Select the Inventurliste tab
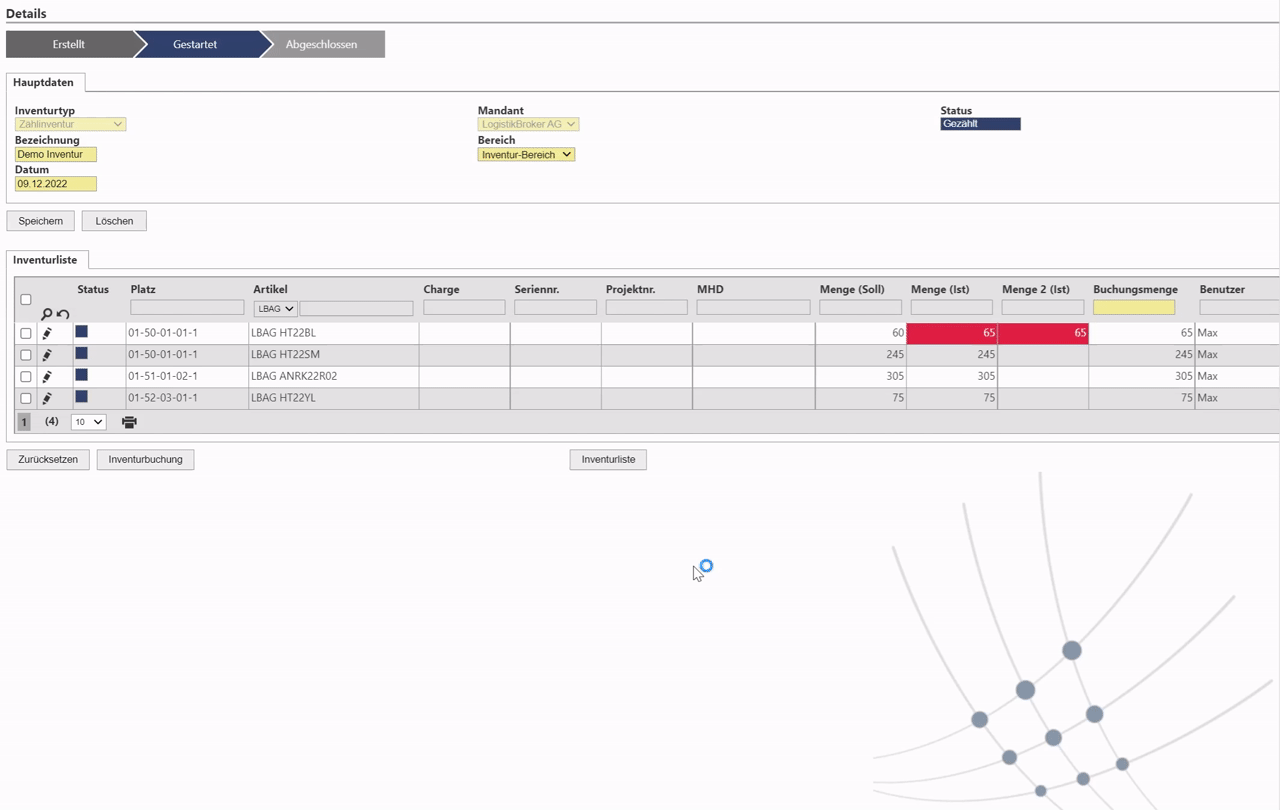Viewport: 1280px width, 810px height. point(45,259)
